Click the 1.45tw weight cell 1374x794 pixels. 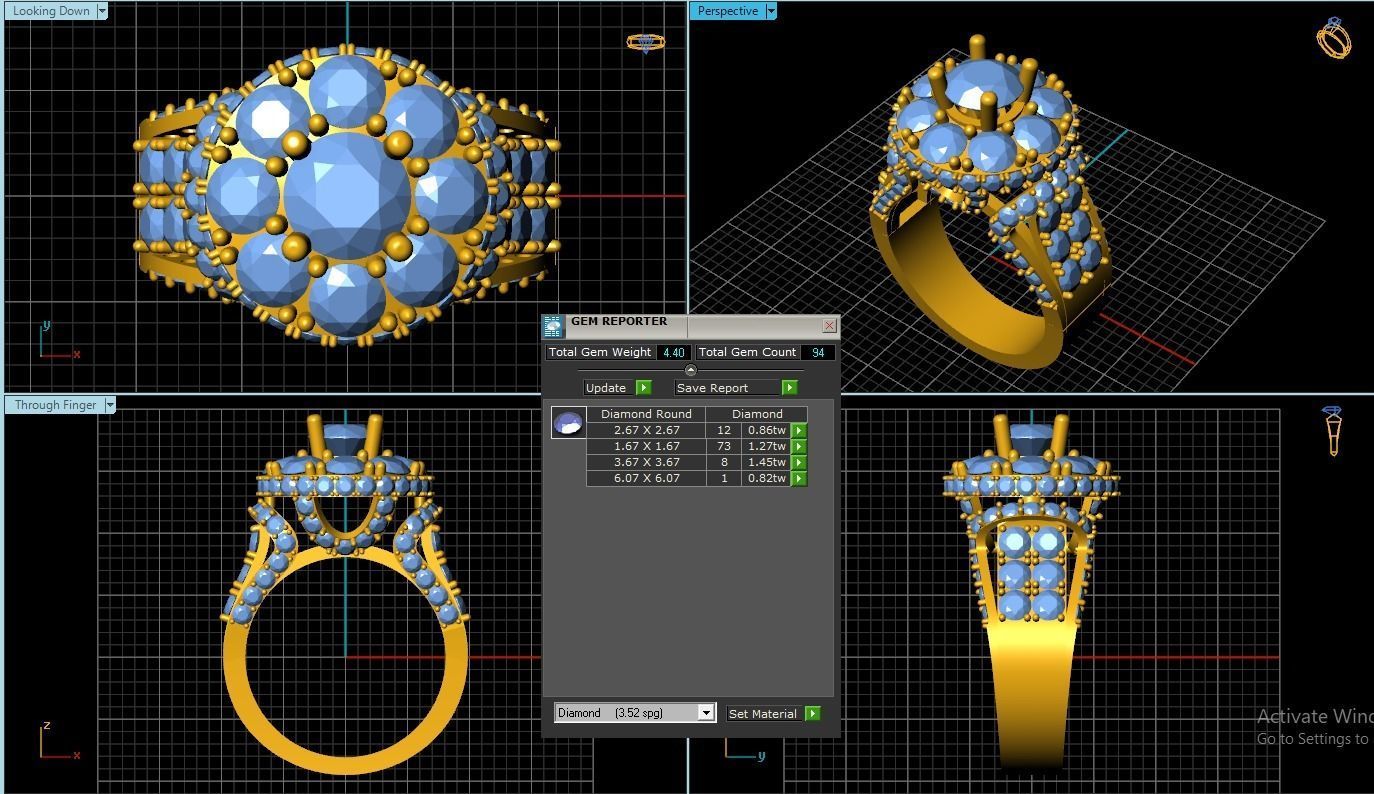[766, 462]
